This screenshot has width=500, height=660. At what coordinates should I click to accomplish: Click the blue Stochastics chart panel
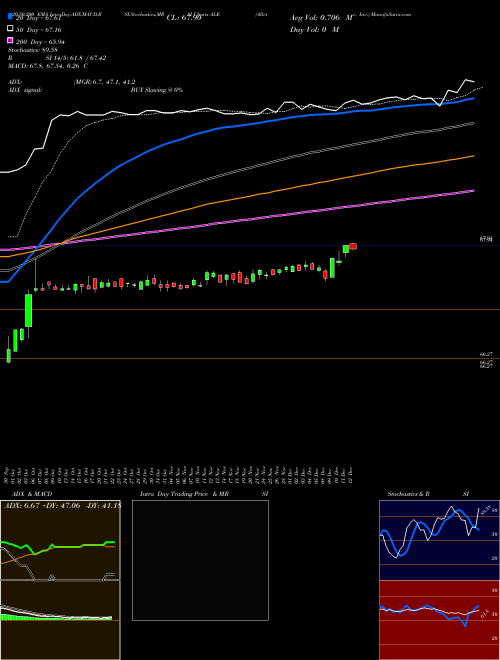(x=439, y=540)
